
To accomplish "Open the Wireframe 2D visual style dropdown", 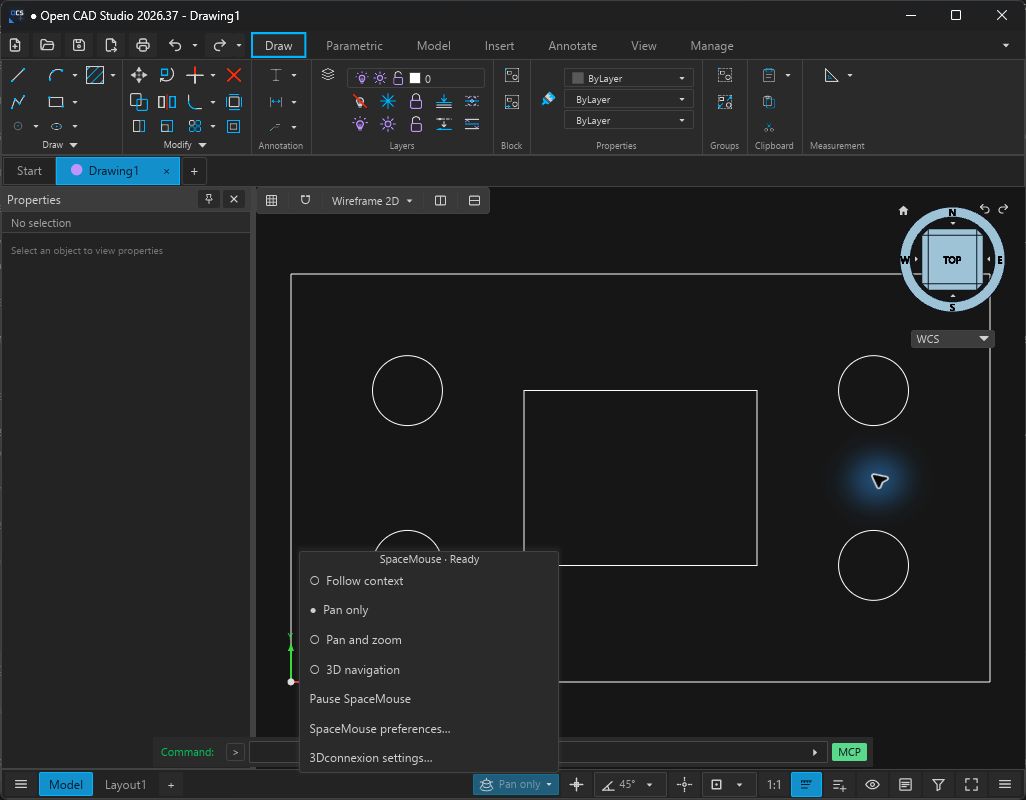I will click(x=372, y=201).
